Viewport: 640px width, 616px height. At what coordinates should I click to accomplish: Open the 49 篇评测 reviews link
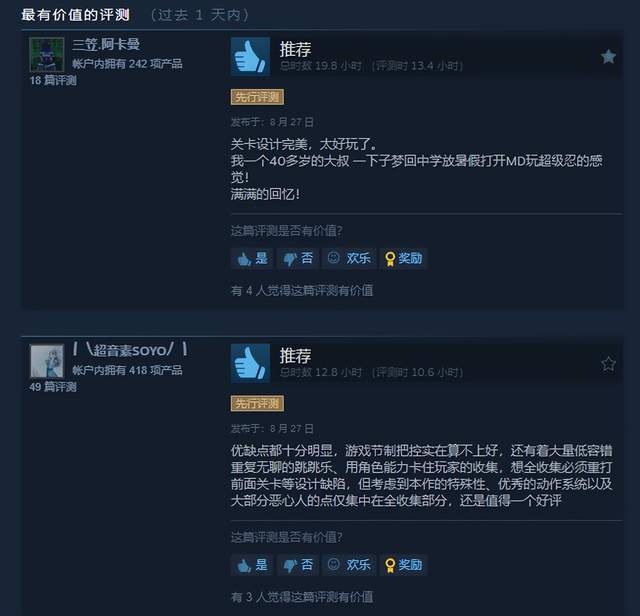53,387
